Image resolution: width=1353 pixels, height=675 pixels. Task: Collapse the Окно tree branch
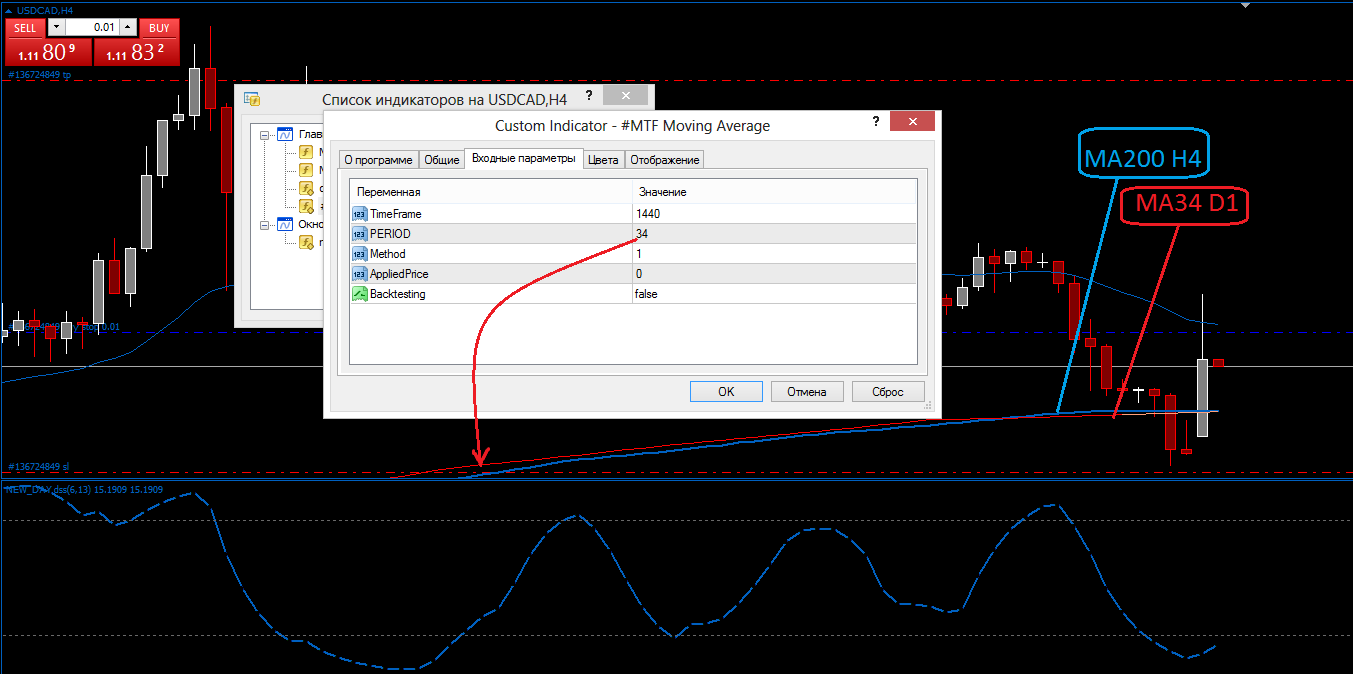tap(265, 224)
